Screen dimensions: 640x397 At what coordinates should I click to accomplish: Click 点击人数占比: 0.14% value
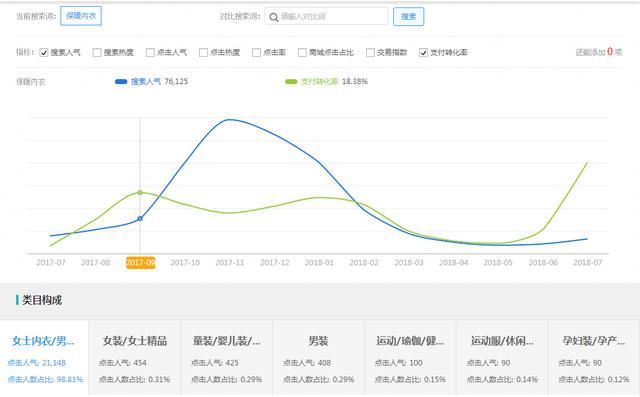[x=502, y=379]
